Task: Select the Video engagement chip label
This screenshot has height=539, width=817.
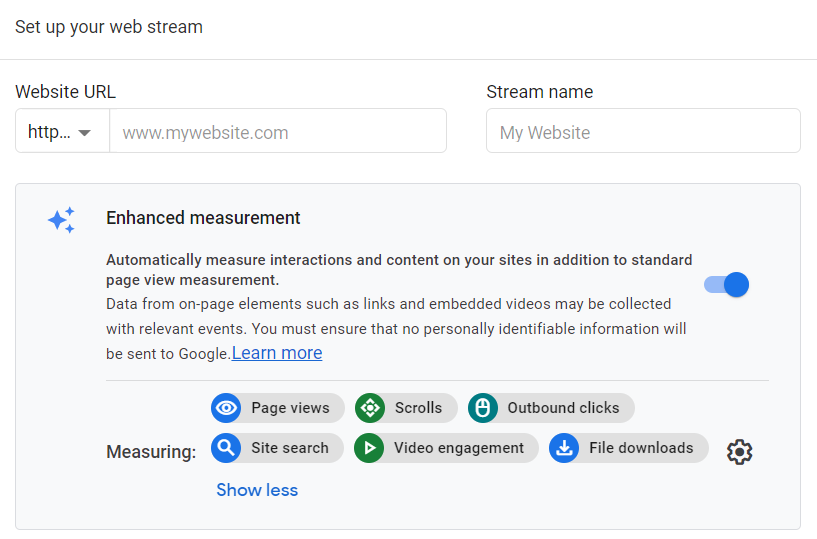Action: [459, 448]
